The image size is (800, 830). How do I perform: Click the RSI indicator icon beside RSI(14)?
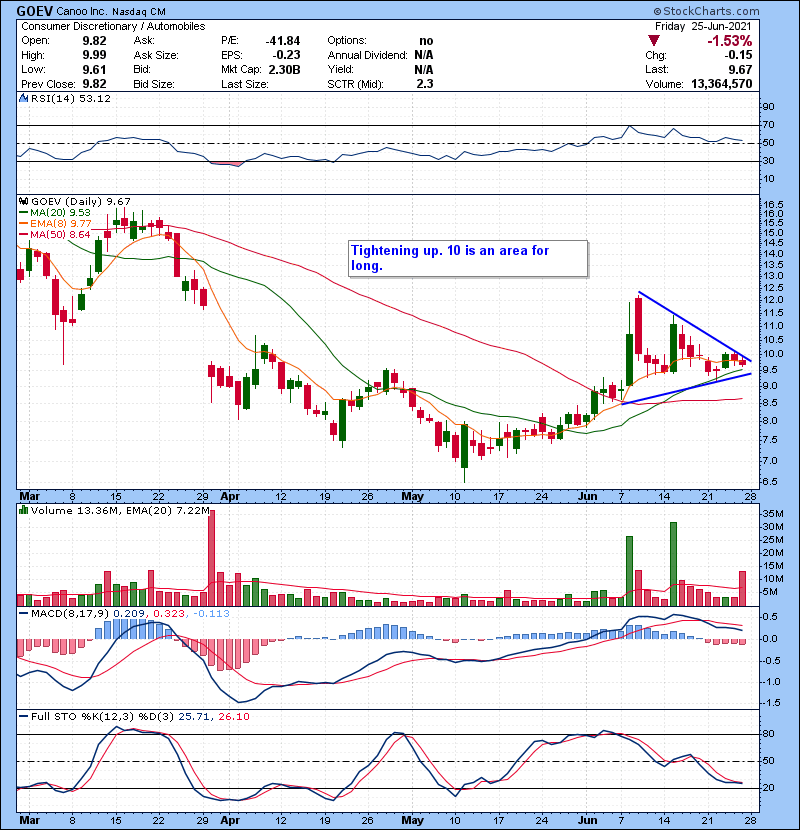pyautogui.click(x=23, y=98)
